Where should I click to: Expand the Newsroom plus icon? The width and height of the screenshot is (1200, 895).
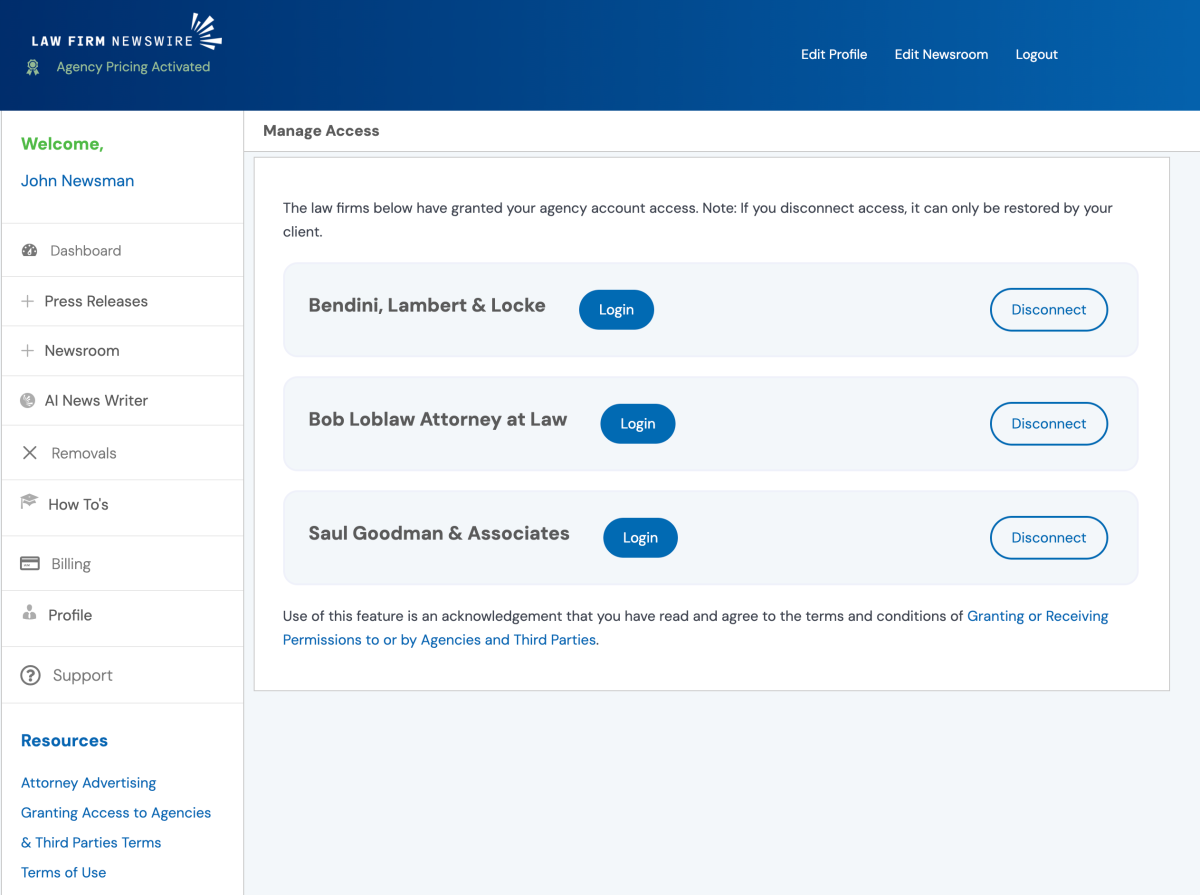(x=28, y=351)
